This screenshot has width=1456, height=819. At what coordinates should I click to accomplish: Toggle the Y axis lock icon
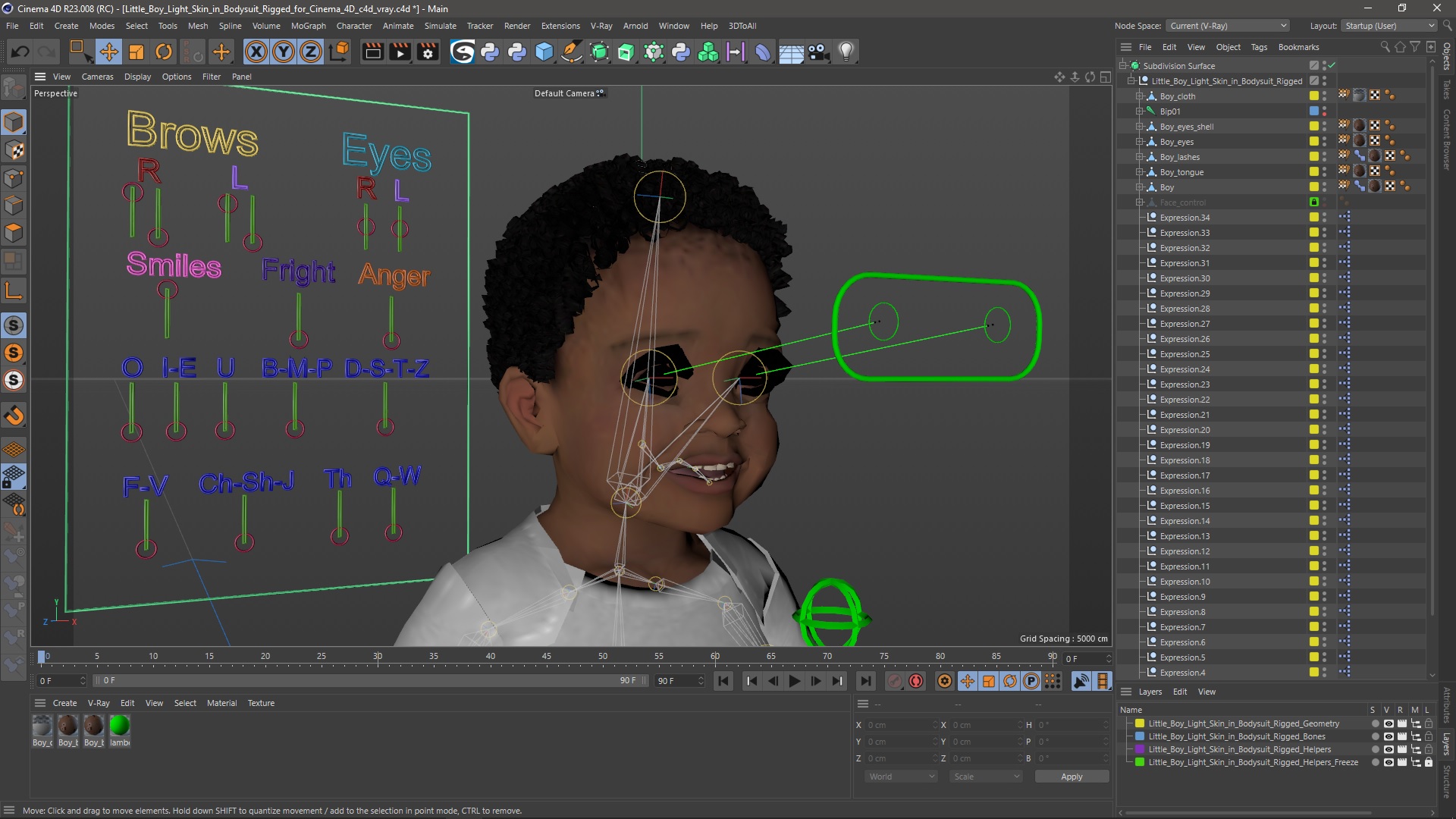[284, 52]
